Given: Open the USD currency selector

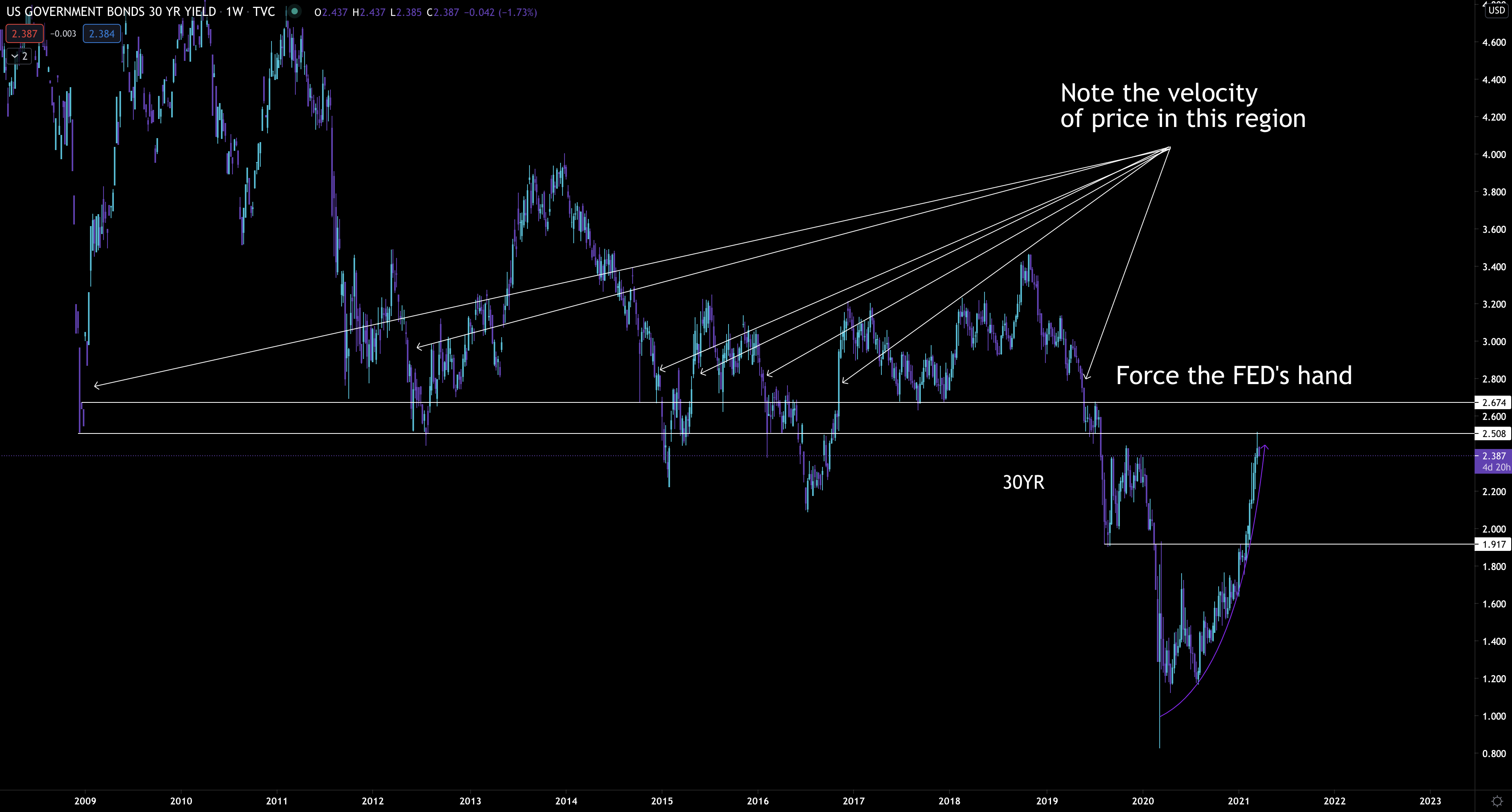Looking at the screenshot, I should [1497, 10].
